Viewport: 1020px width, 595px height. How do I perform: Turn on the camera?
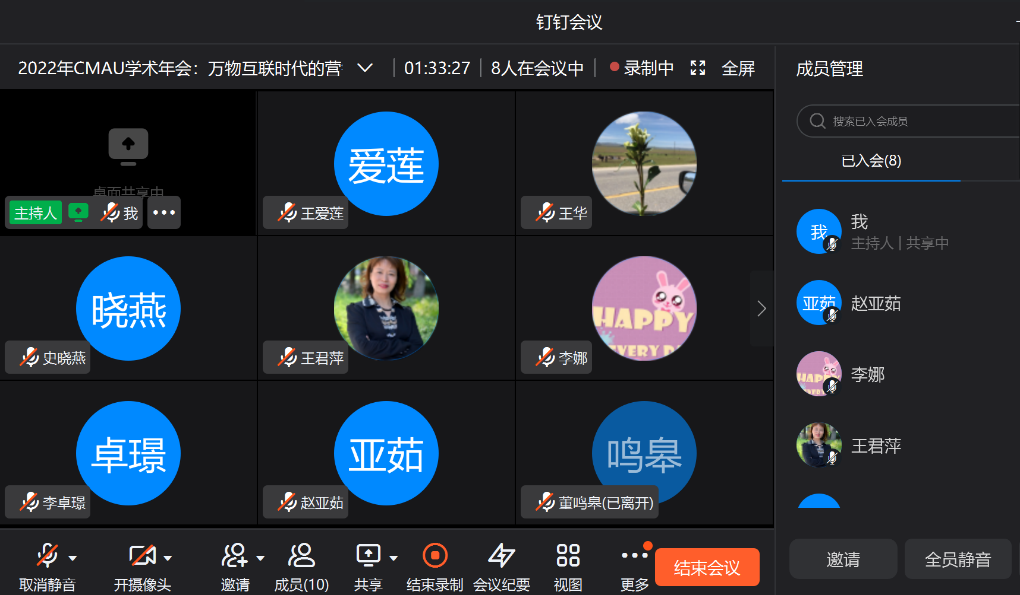[142, 555]
